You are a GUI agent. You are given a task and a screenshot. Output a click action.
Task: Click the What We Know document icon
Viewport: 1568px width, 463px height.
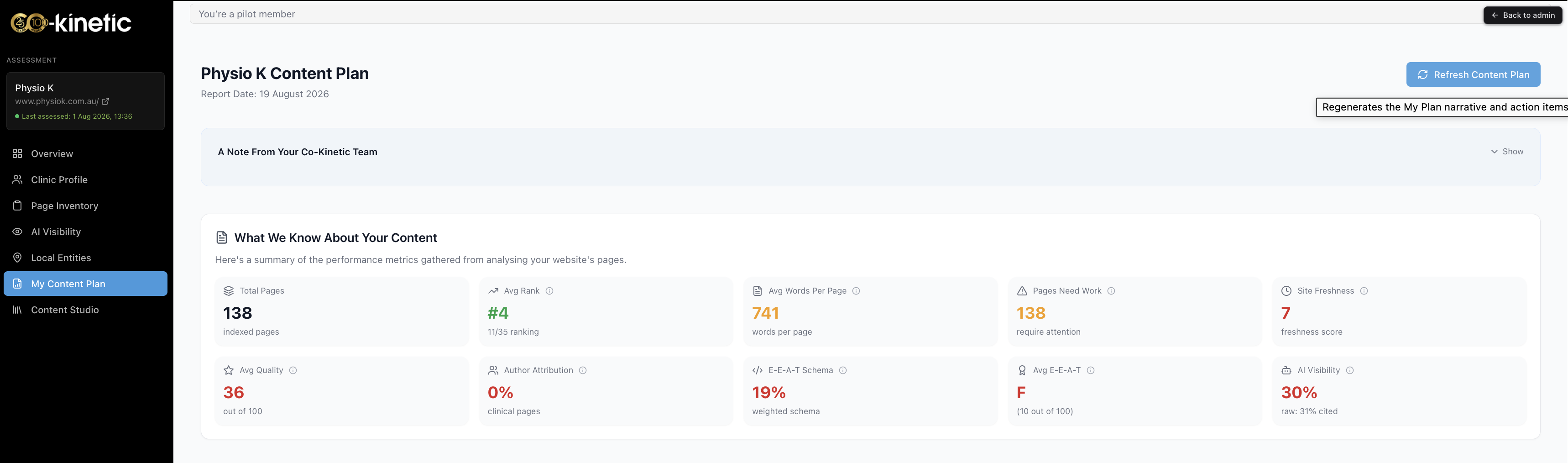(x=222, y=237)
